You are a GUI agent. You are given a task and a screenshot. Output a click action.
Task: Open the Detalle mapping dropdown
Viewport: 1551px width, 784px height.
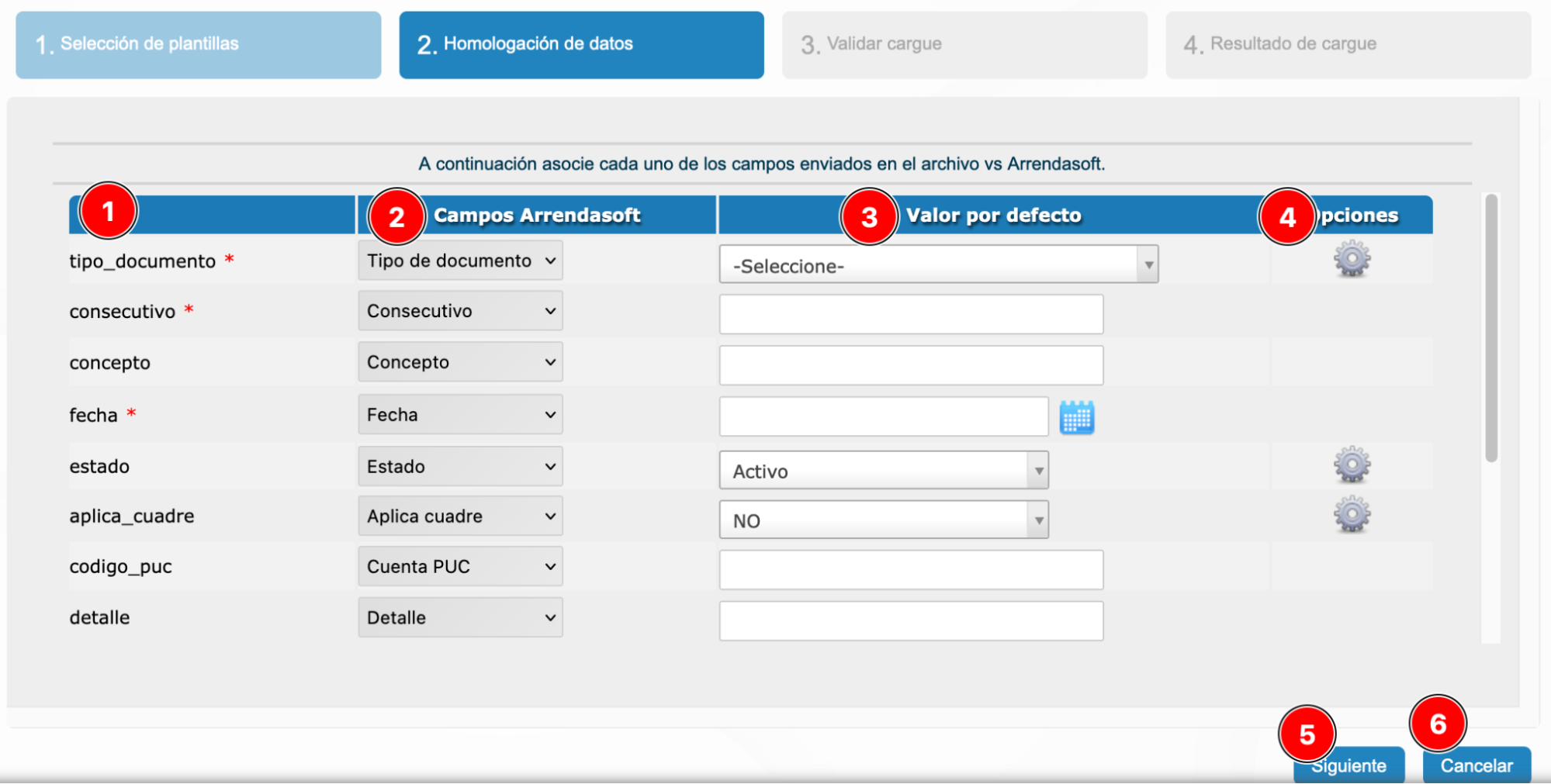click(x=459, y=617)
